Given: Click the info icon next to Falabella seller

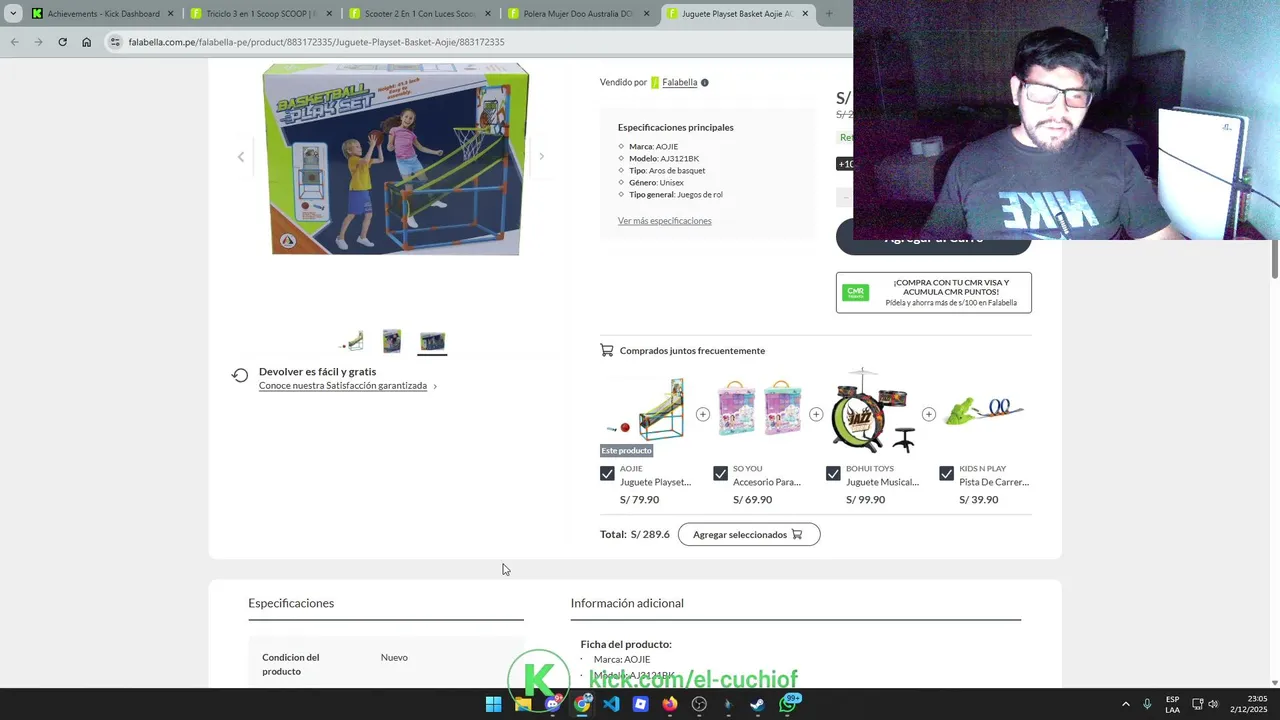Looking at the screenshot, I should pos(704,82).
